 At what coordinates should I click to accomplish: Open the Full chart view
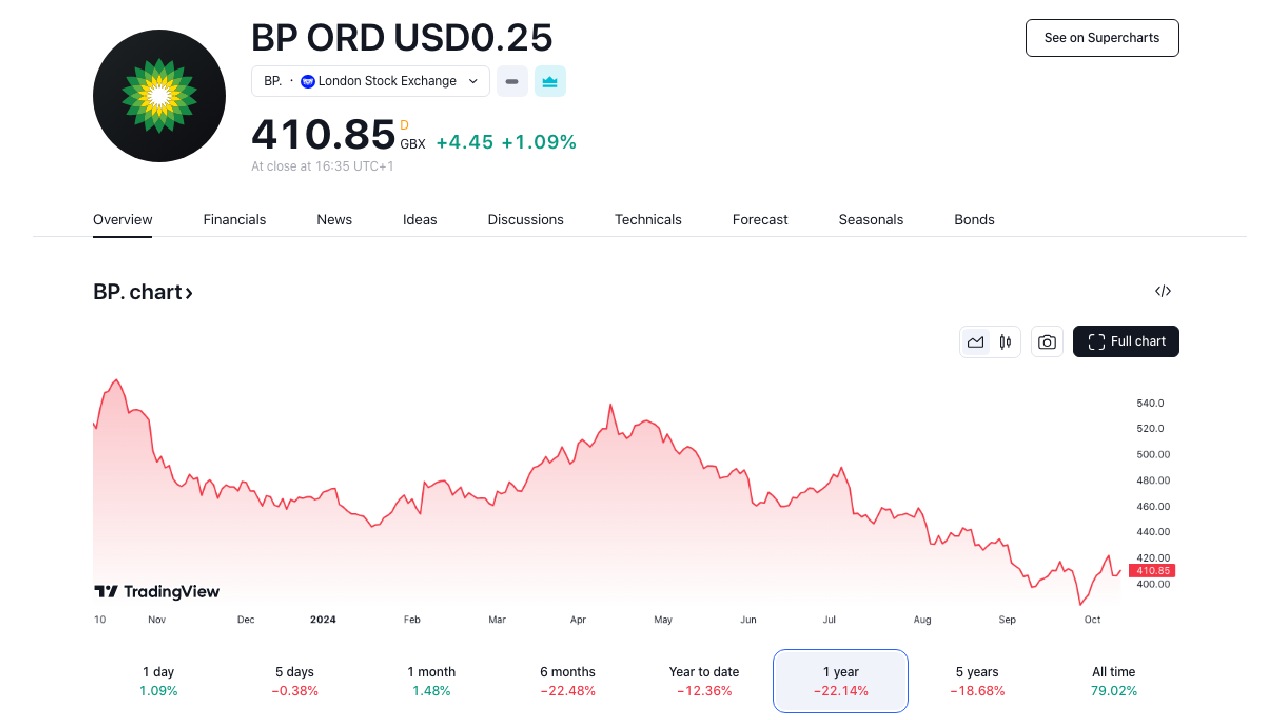coord(1126,341)
